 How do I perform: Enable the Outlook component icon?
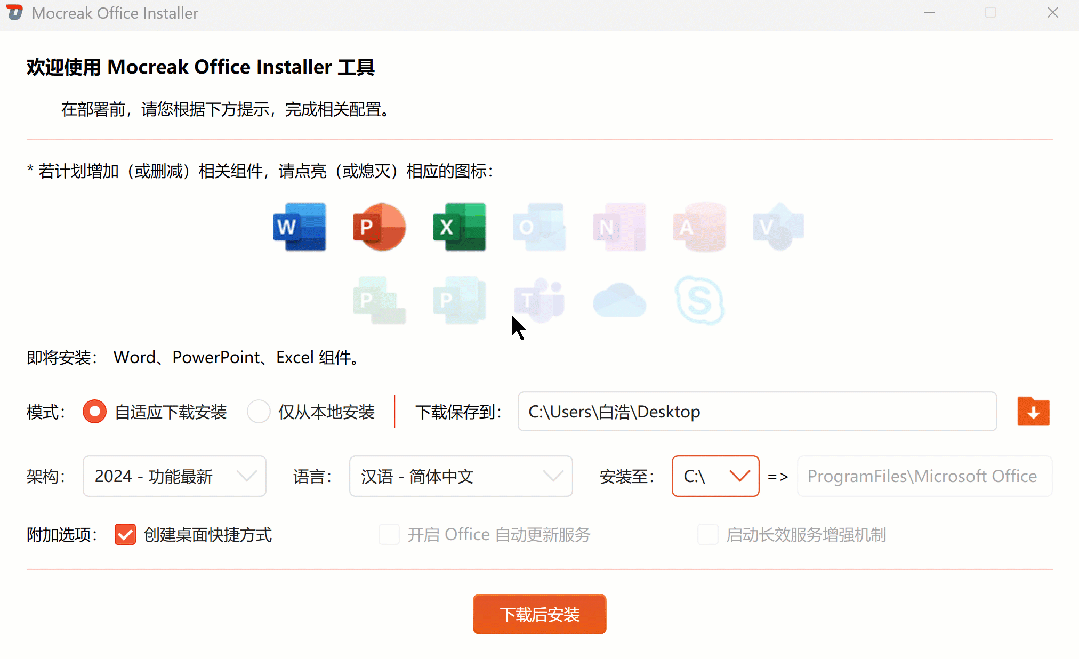(x=540, y=227)
